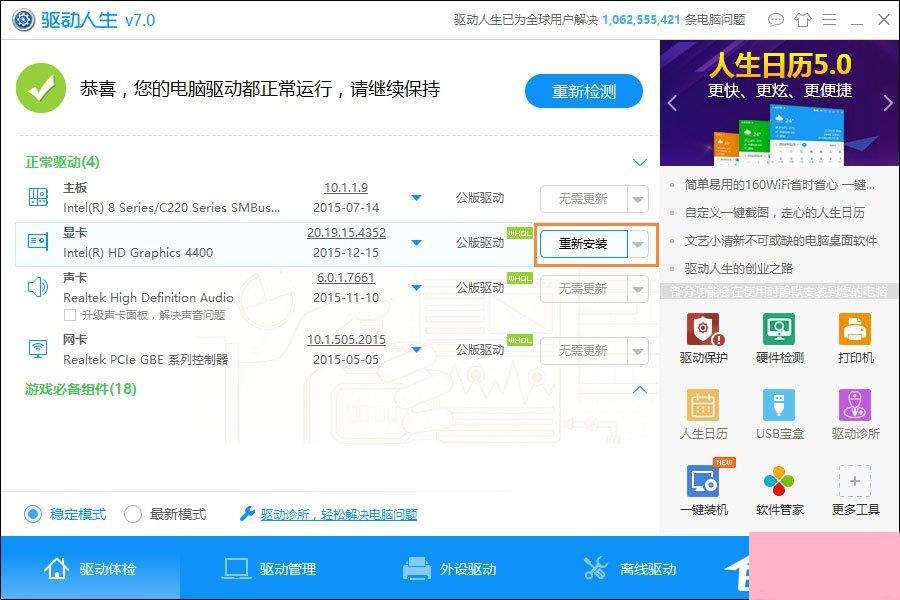Click the green checkmark status icon
The width and height of the screenshot is (900, 600).
[x=41, y=88]
